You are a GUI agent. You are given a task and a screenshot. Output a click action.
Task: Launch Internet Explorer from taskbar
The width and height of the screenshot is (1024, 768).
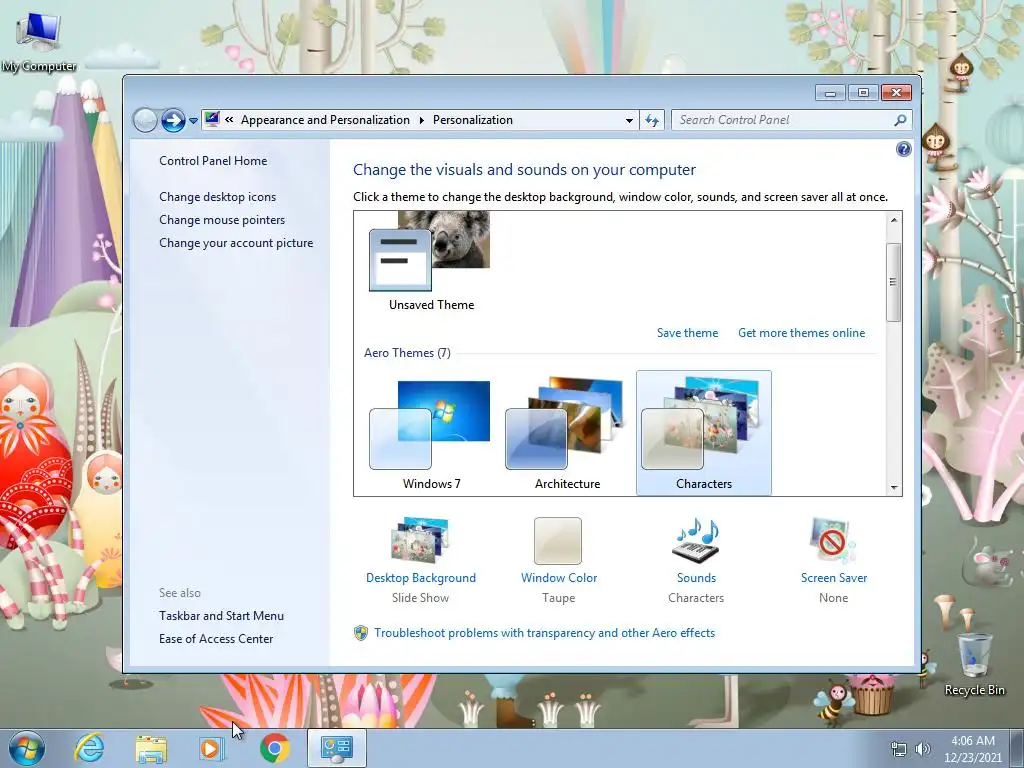point(89,748)
